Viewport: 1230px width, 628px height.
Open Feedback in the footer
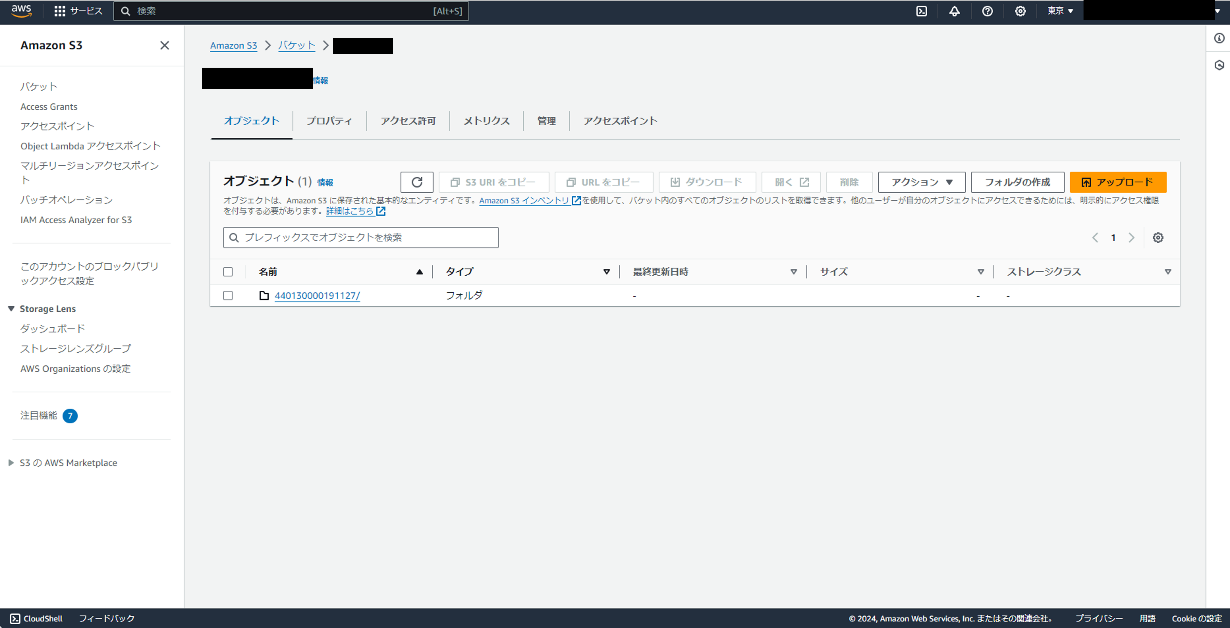tap(107, 619)
